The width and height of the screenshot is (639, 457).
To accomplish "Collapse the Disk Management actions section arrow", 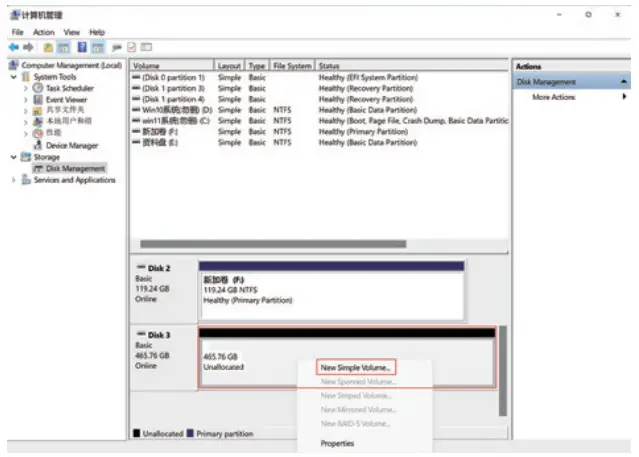I will pos(624,82).
